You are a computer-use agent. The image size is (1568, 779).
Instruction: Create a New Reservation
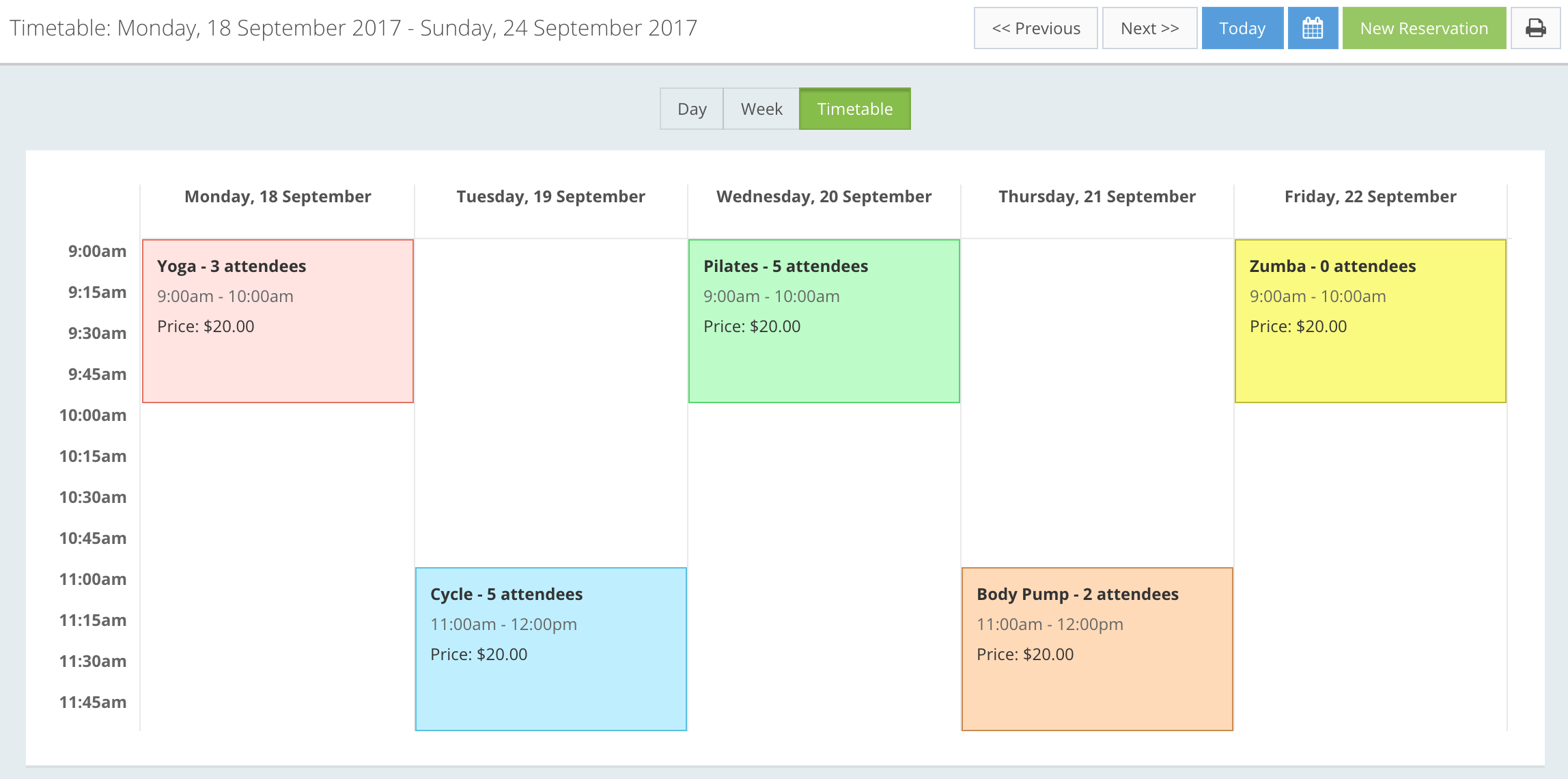pos(1424,28)
